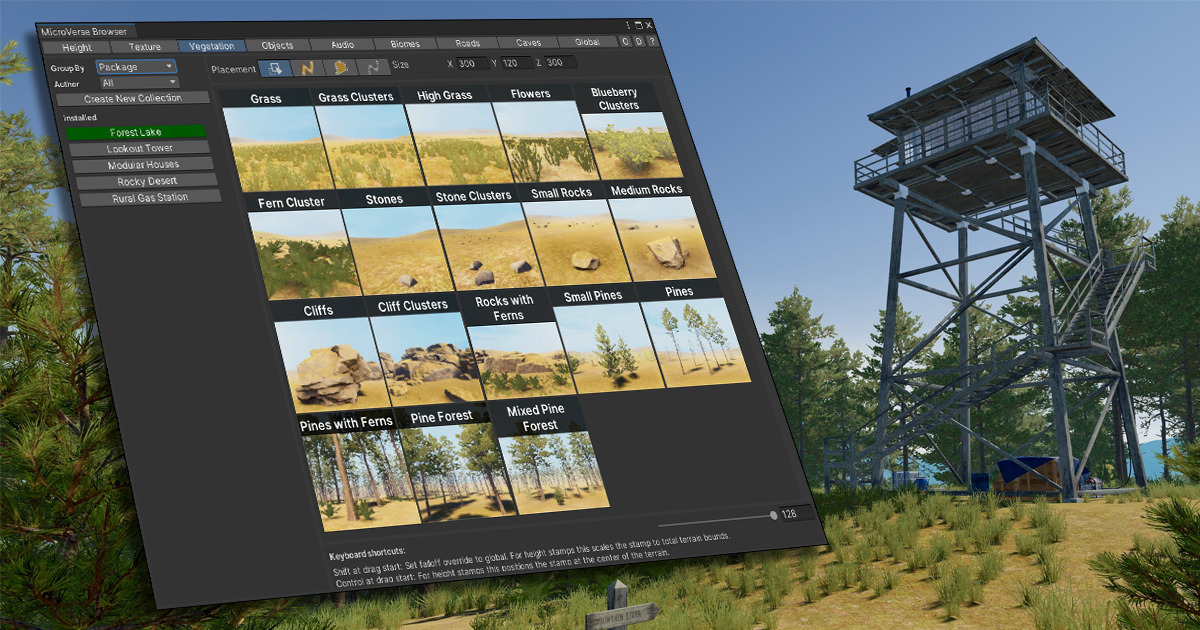Switch to the Roads tab

(467, 43)
